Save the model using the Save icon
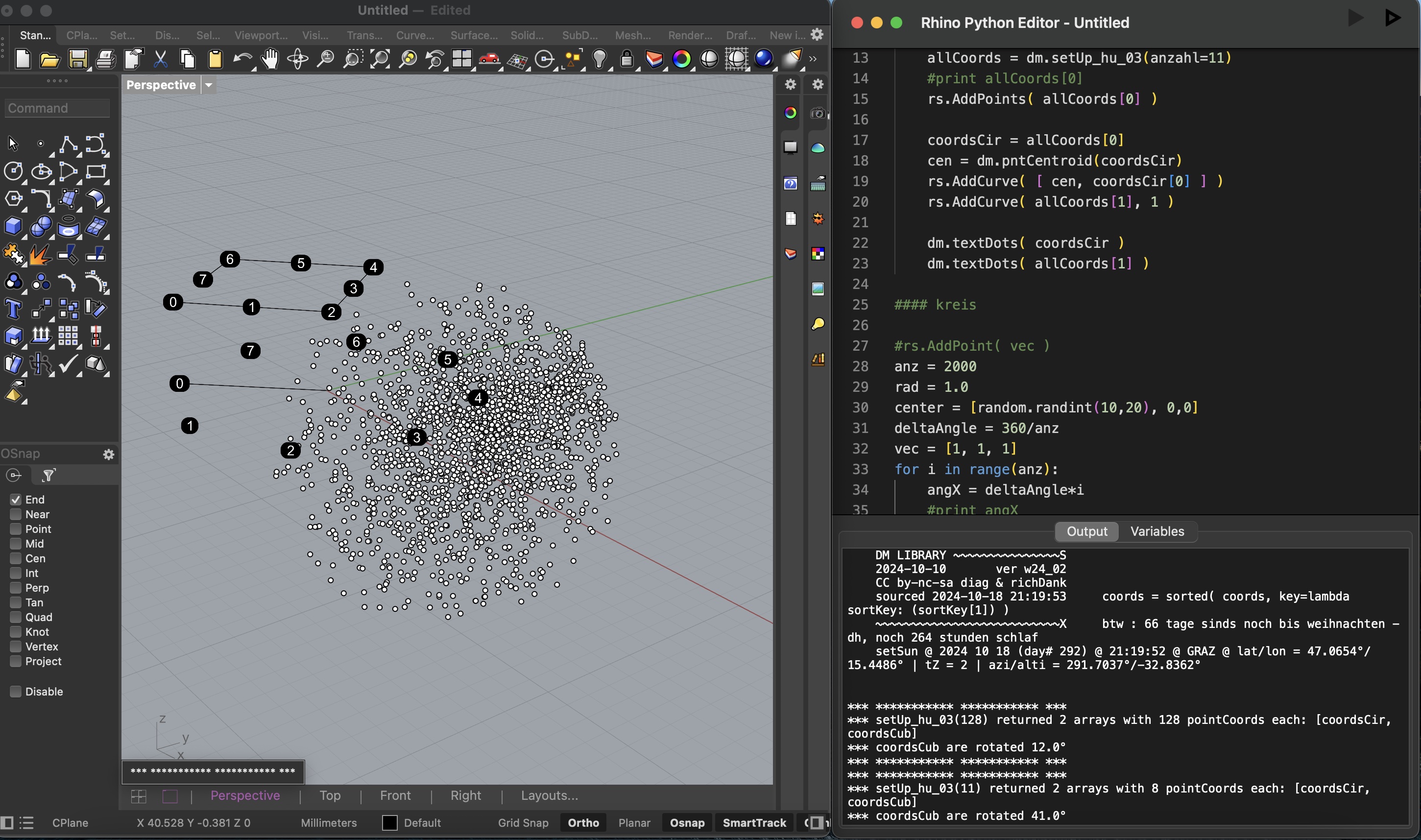Viewport: 1421px width, 840px height. click(79, 59)
